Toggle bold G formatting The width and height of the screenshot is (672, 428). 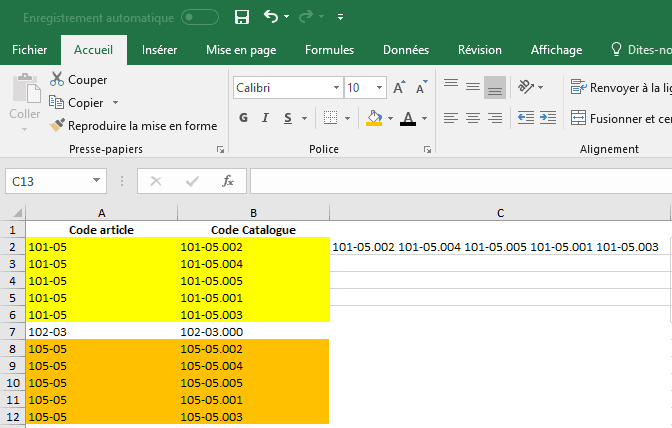243,119
